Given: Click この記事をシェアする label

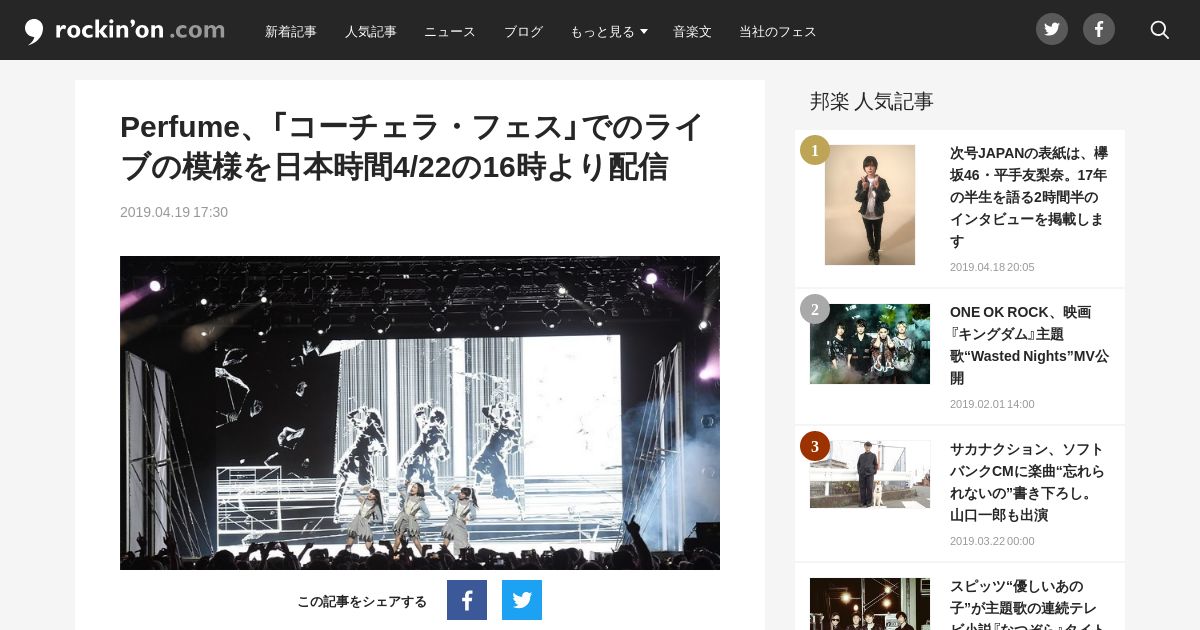Looking at the screenshot, I should pos(362,601).
